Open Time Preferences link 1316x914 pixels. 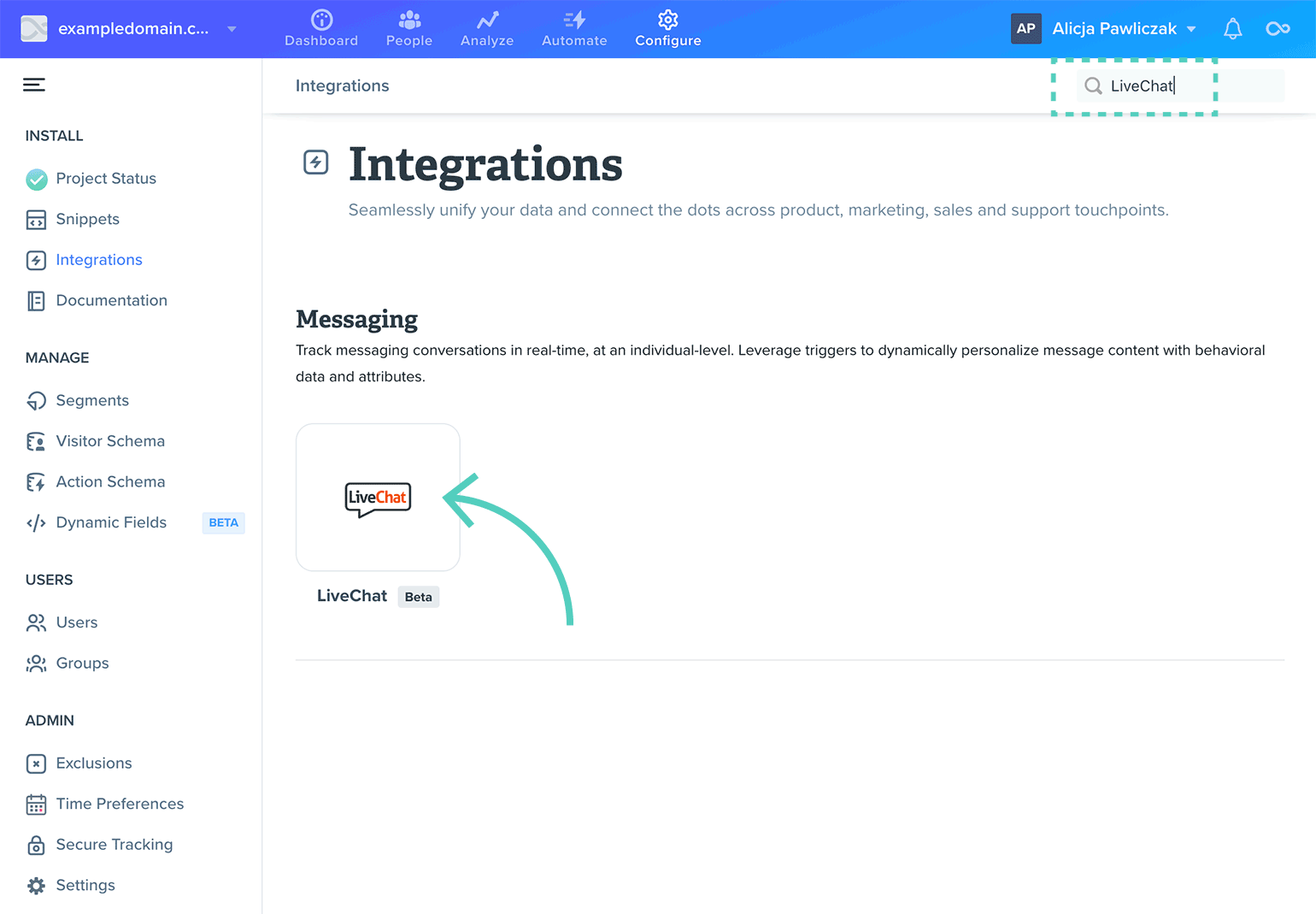120,804
